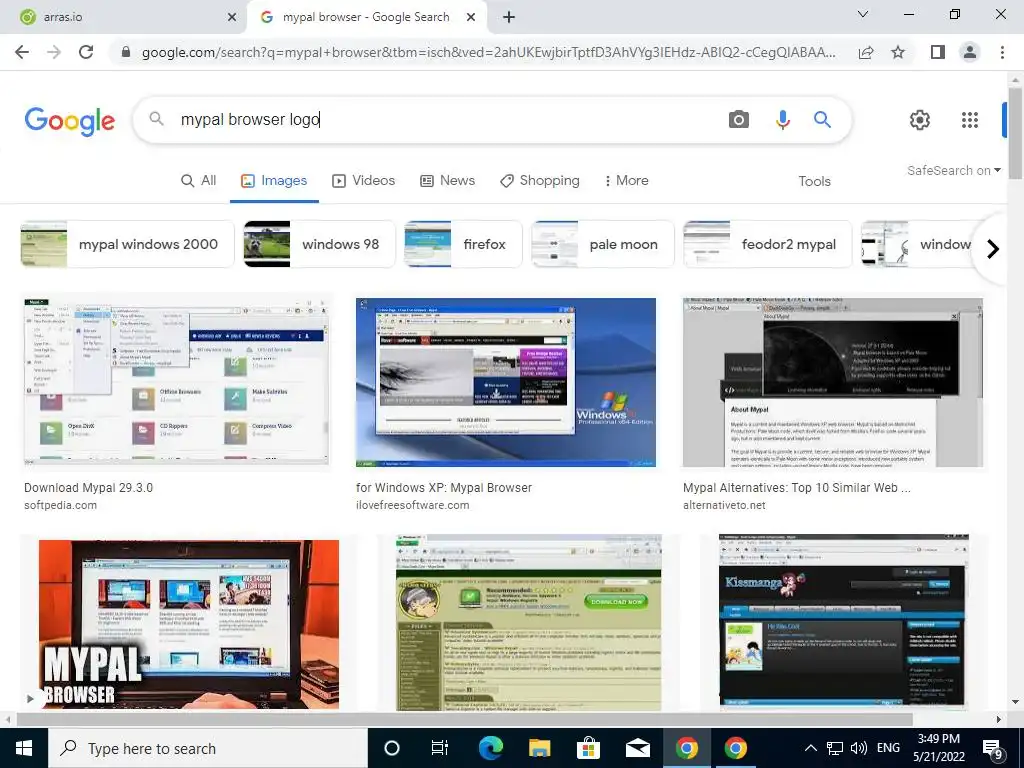Select the firefox suggestion chip
Image resolution: width=1024 pixels, height=768 pixels.
(x=463, y=244)
